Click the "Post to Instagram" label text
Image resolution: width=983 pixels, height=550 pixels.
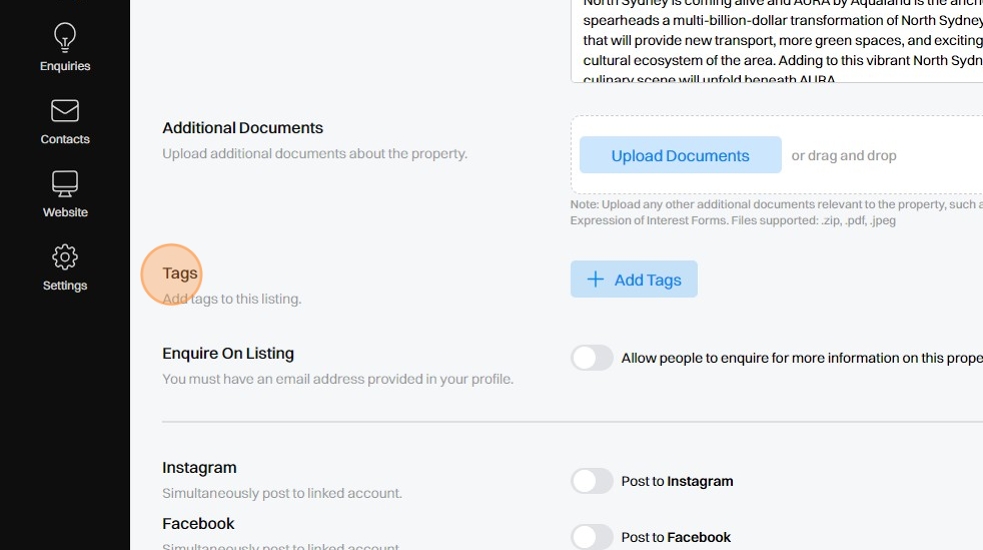click(677, 481)
